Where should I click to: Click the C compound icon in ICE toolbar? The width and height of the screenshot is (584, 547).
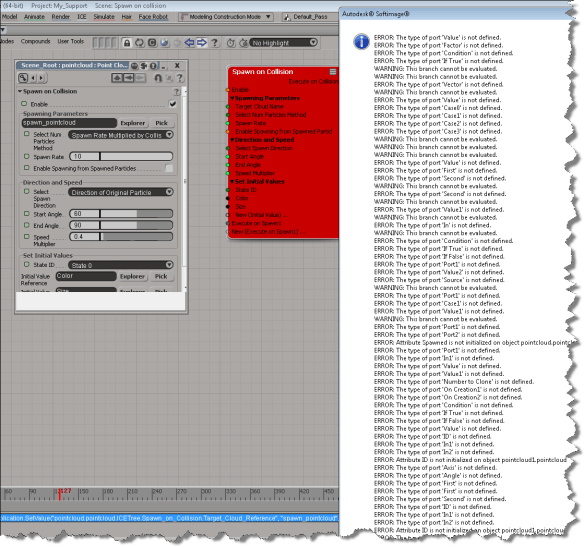pyautogui.click(x=152, y=43)
